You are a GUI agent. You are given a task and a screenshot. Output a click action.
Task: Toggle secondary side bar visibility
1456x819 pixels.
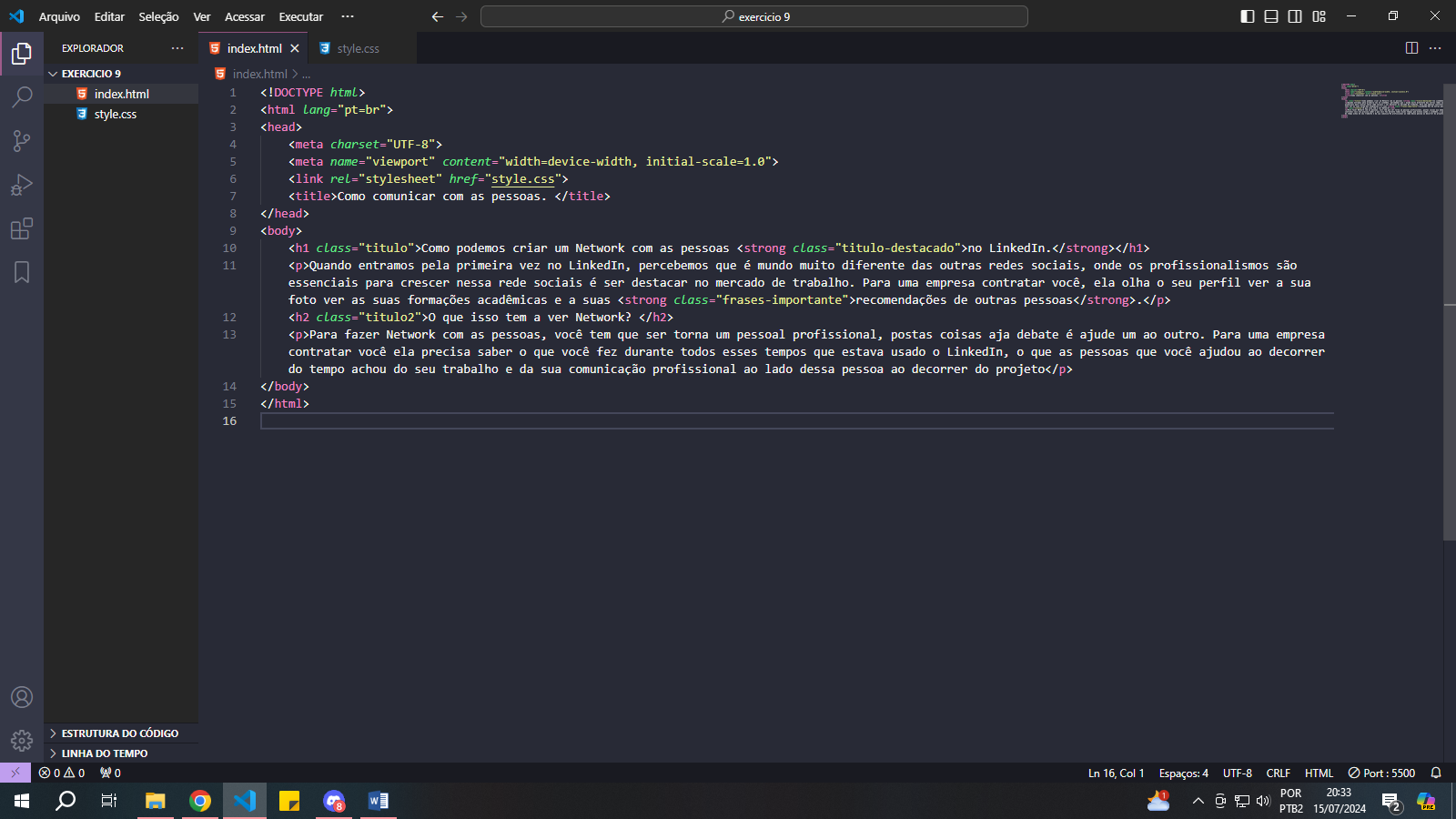coord(1295,16)
